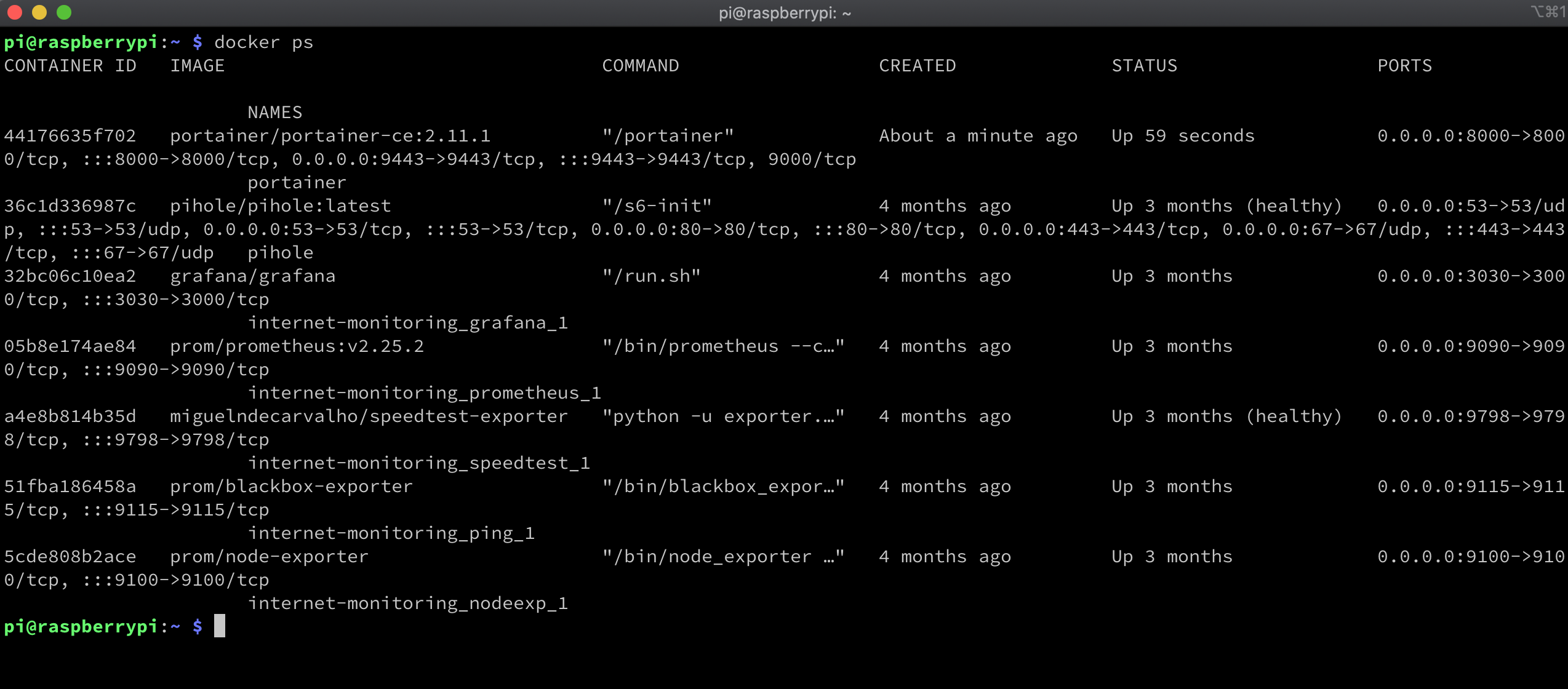Click the miguelndecarvalho/speedtest-exporter image name

[x=368, y=416]
